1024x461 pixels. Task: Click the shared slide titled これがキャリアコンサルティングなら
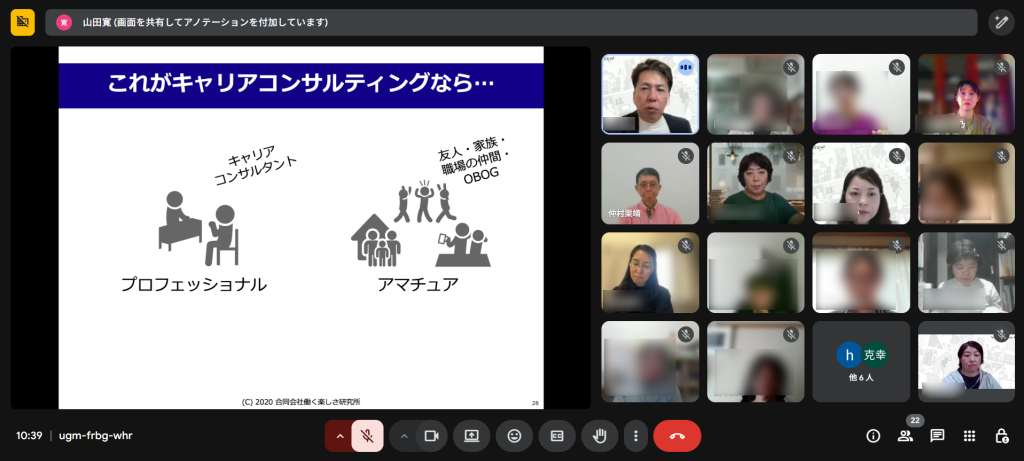tap(301, 228)
